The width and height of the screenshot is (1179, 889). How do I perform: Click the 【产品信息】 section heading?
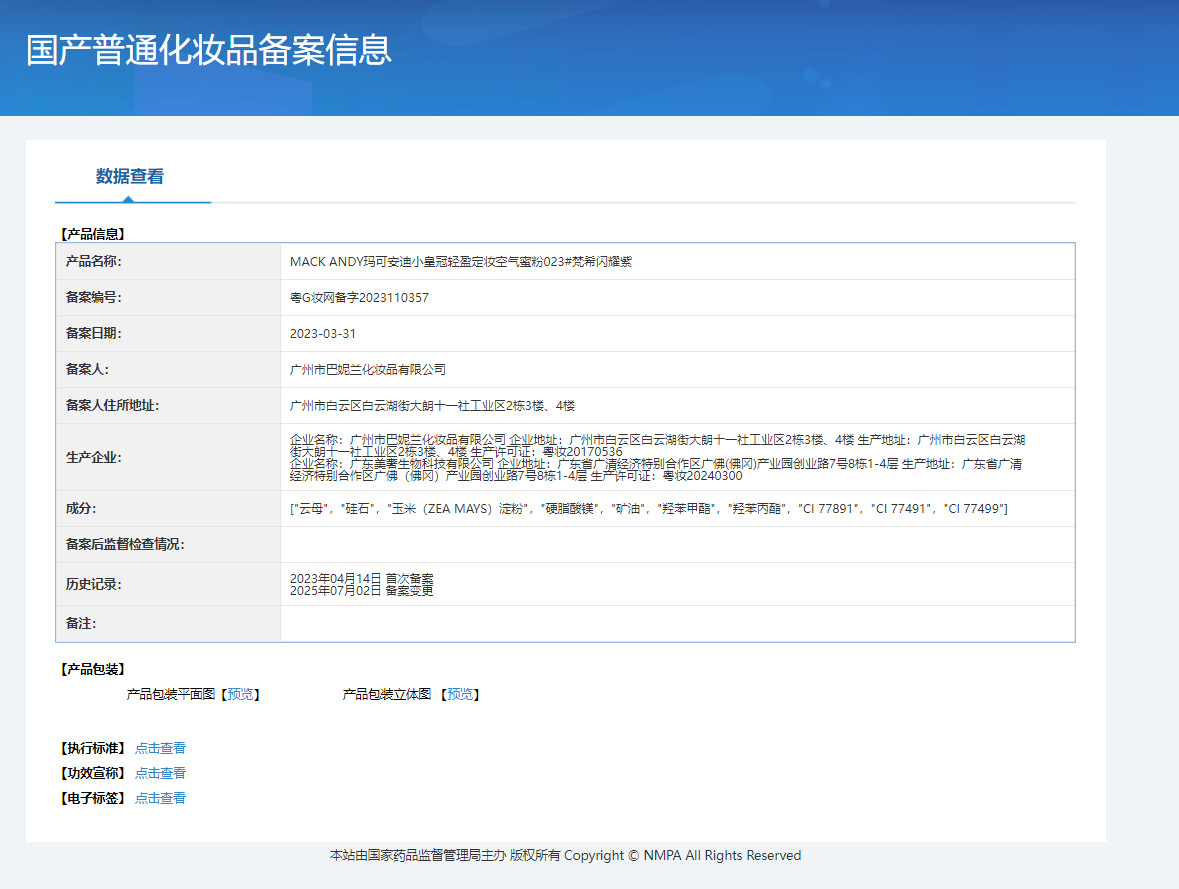[92, 234]
